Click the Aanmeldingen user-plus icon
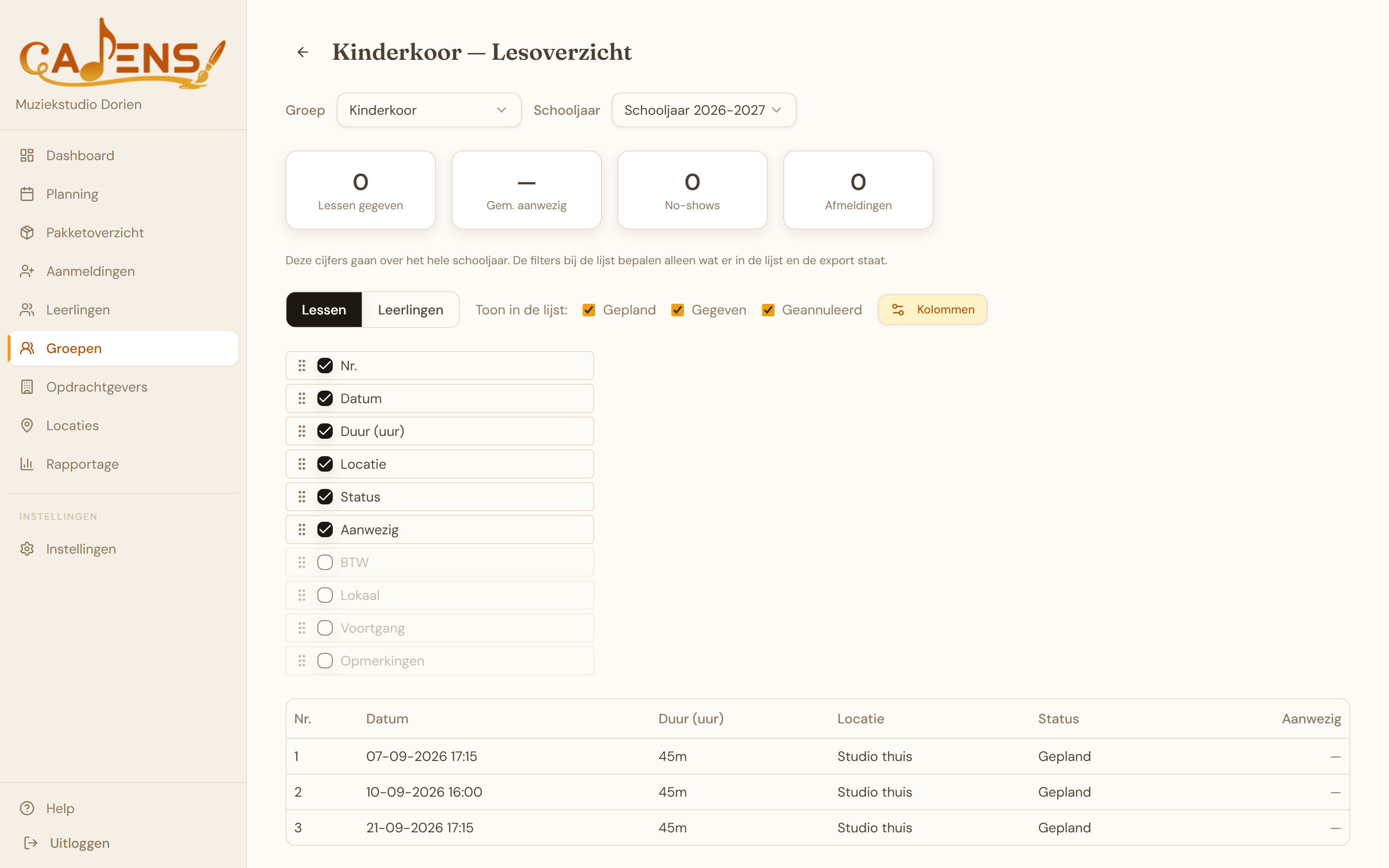 tap(27, 271)
